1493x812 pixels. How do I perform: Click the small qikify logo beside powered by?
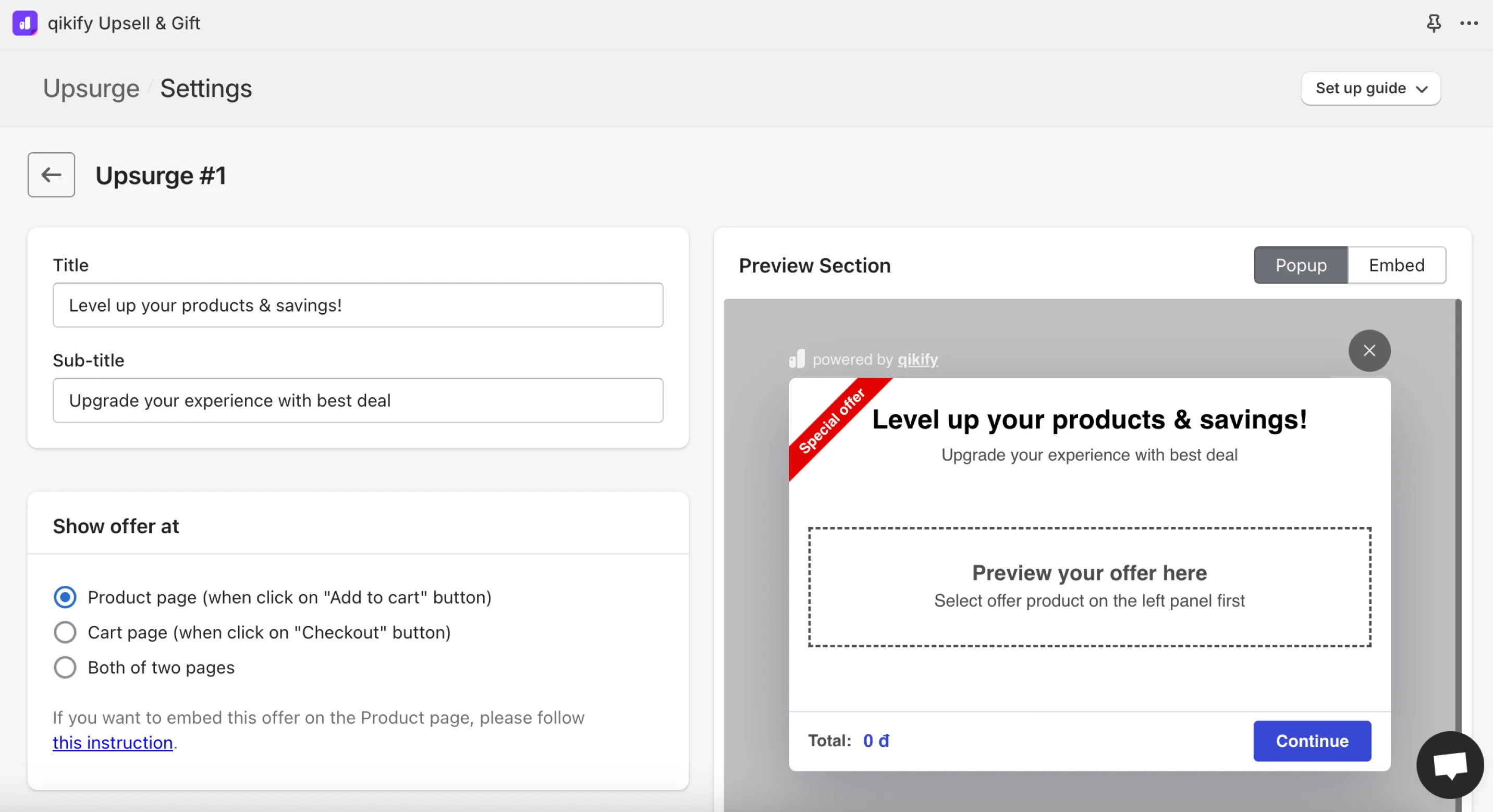tap(797, 359)
